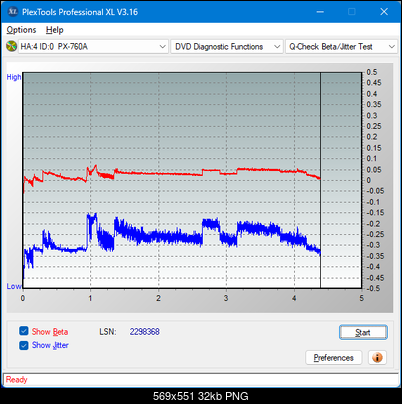This screenshot has height=404, width=402.
Task: Open the DVD Diagnostic Functions dropdown
Action: tap(227, 47)
